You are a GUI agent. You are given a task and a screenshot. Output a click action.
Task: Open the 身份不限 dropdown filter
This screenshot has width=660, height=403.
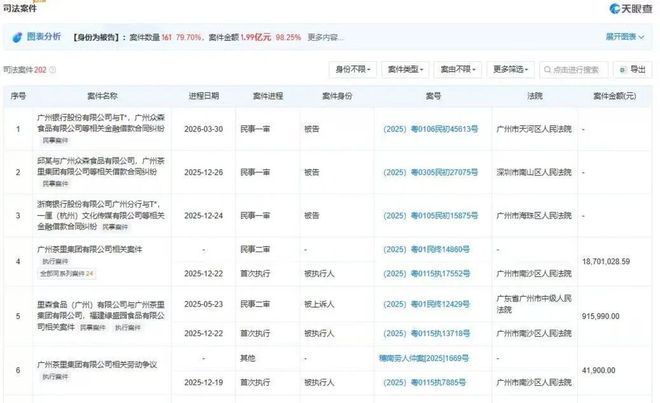[x=353, y=70]
